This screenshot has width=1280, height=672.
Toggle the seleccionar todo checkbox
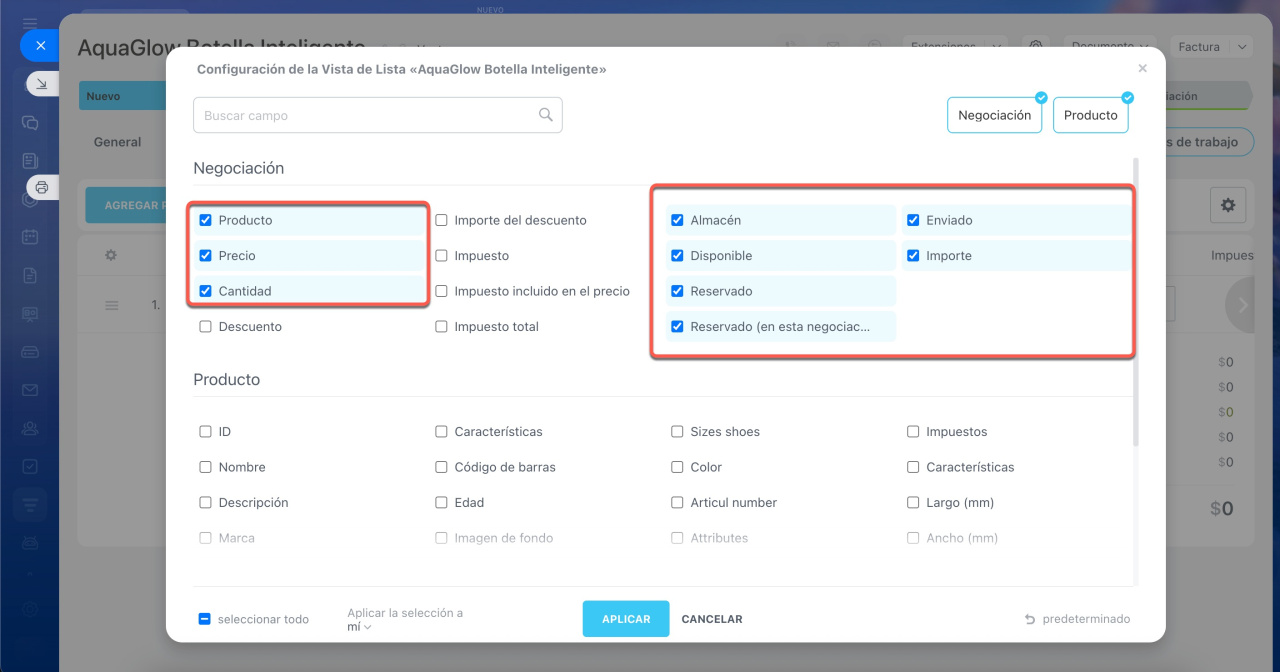(204, 619)
